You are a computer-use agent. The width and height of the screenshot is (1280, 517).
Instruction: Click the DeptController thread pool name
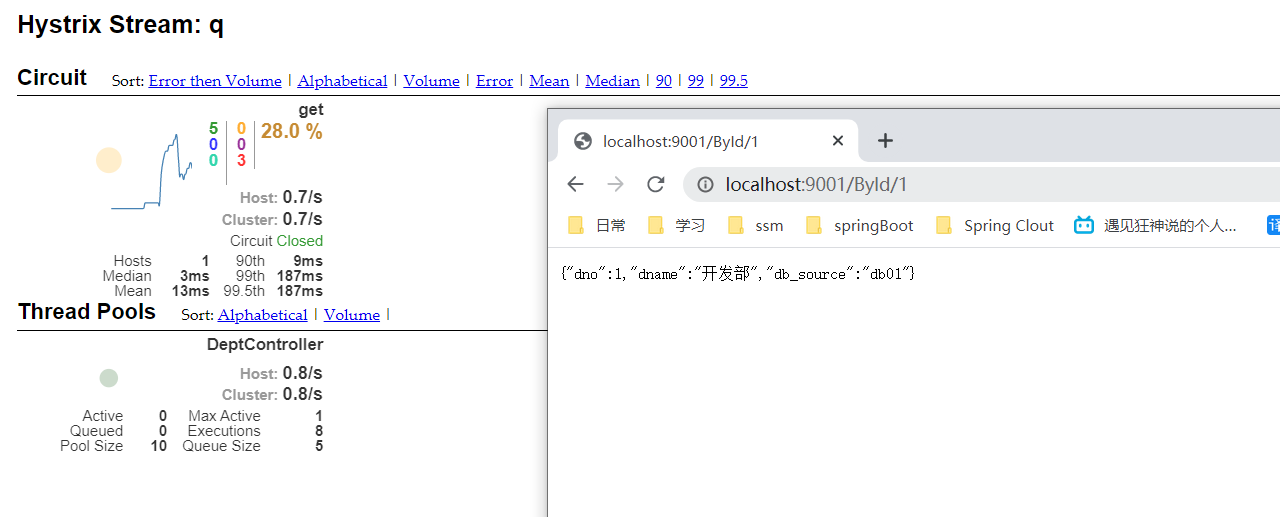[265, 344]
